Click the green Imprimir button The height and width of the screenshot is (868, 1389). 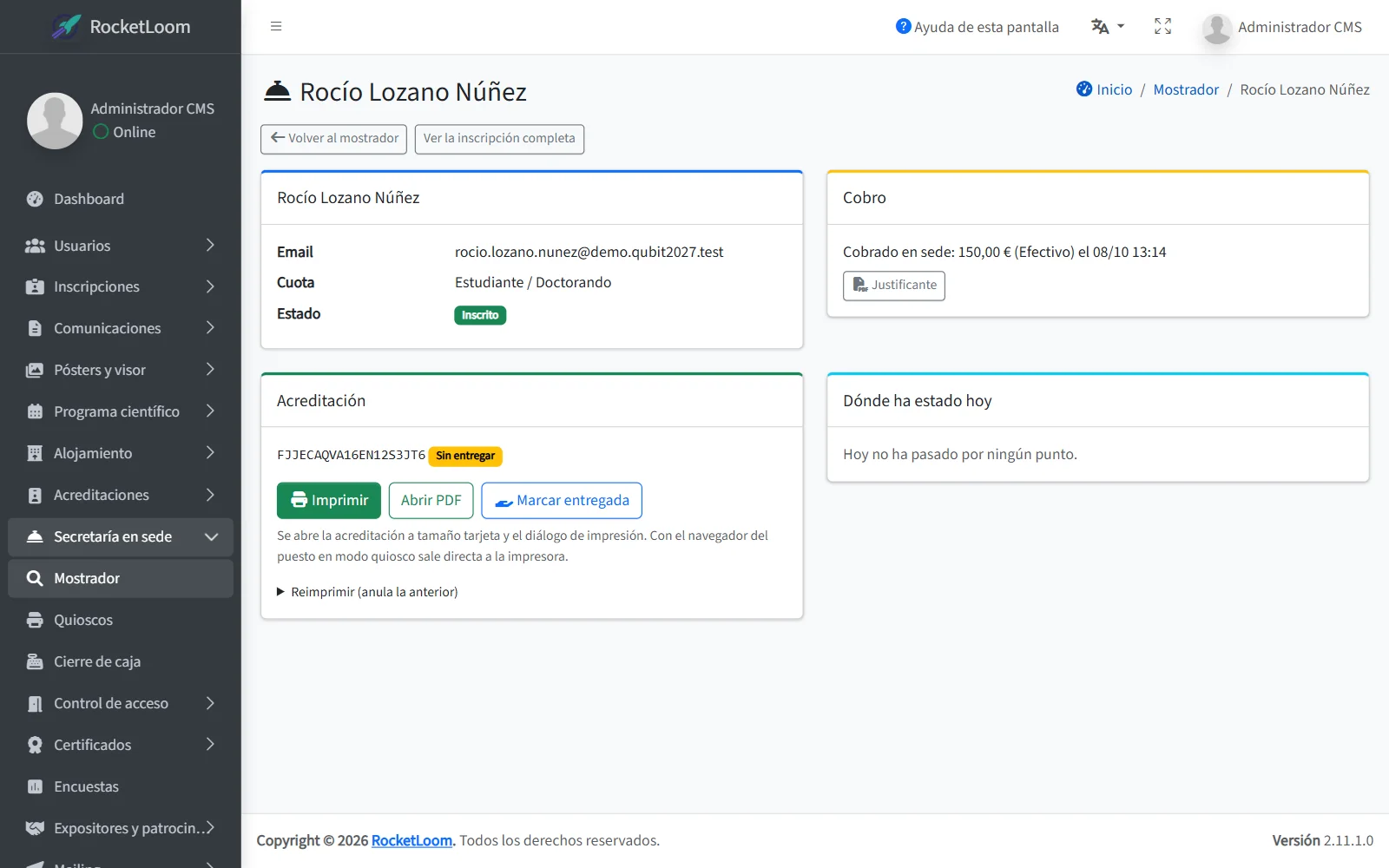(x=329, y=500)
